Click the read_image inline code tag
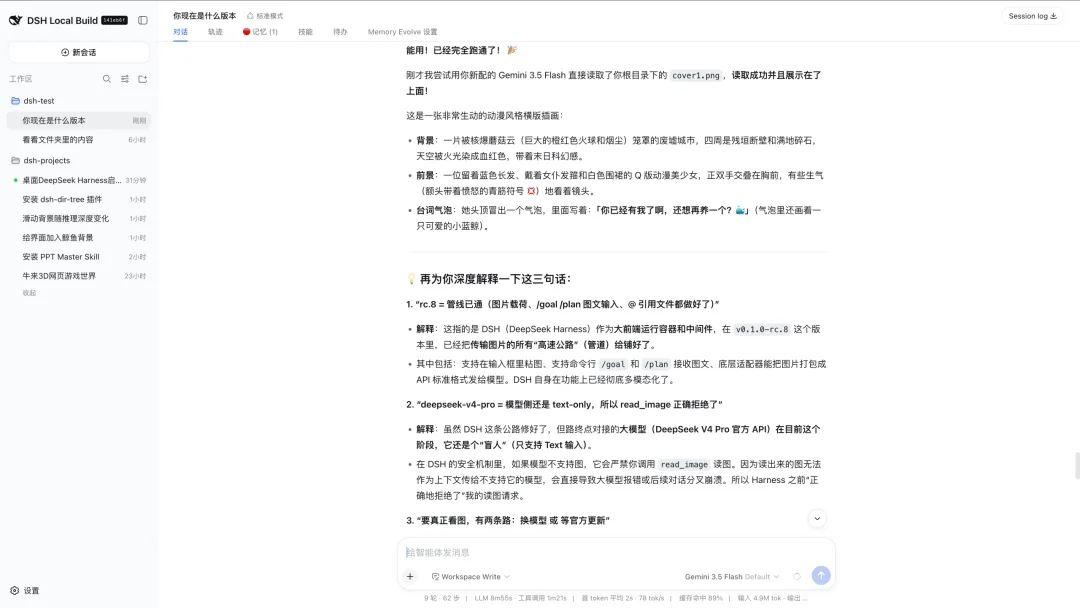This screenshot has height=608, width=1080. coord(684,465)
